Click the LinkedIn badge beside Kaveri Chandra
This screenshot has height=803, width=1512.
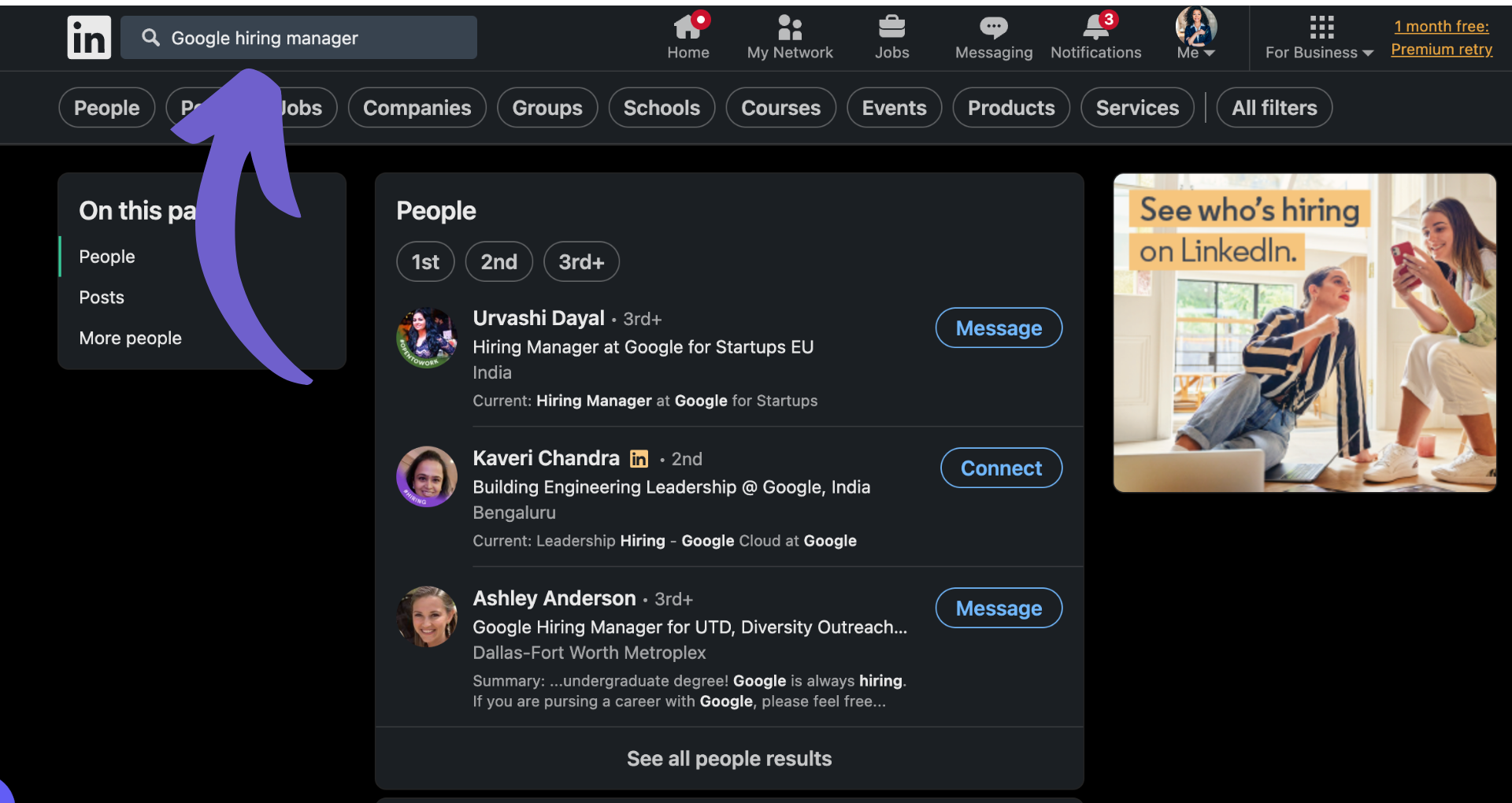click(639, 458)
